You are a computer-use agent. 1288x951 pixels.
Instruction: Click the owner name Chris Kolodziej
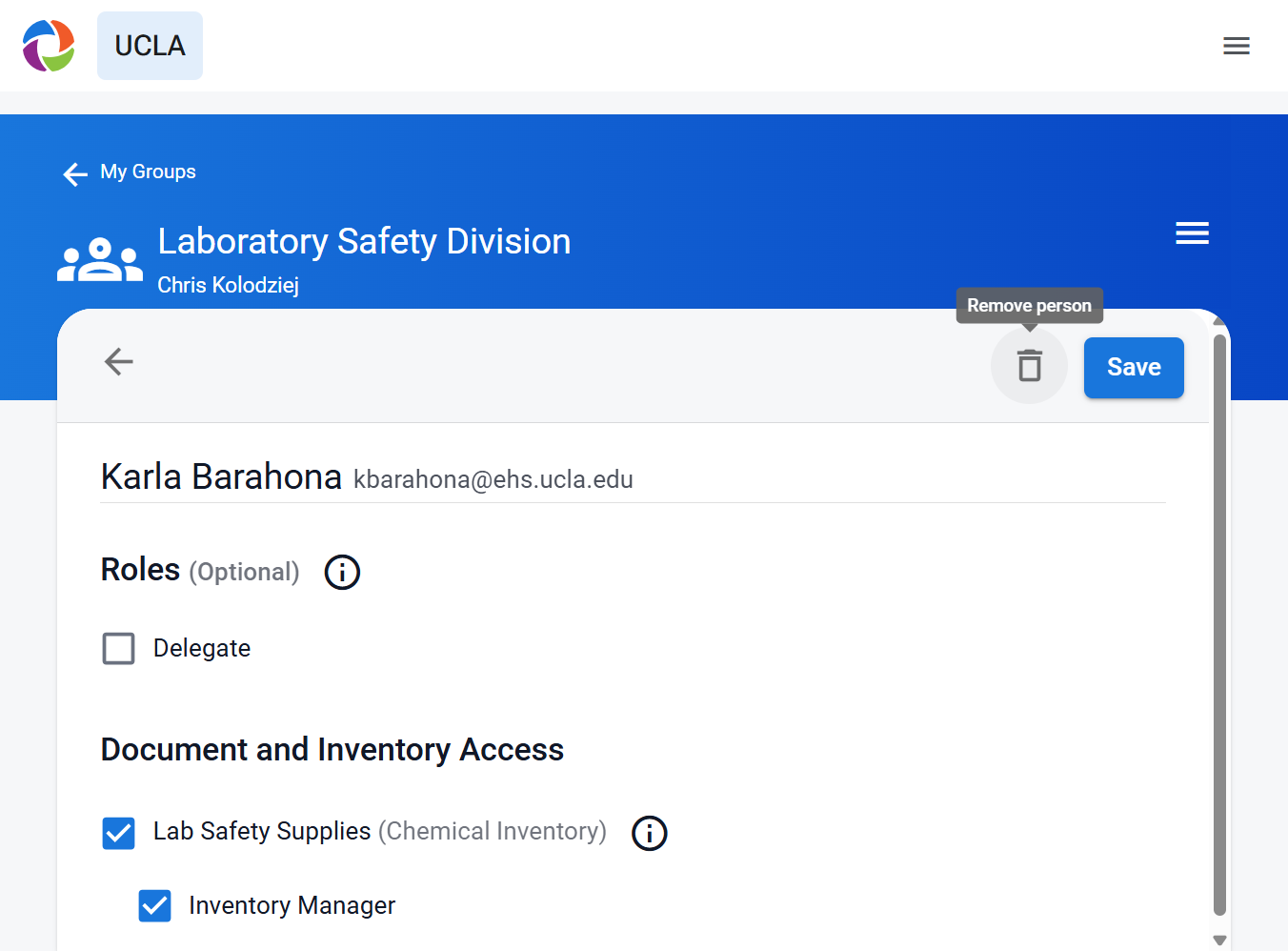(228, 285)
